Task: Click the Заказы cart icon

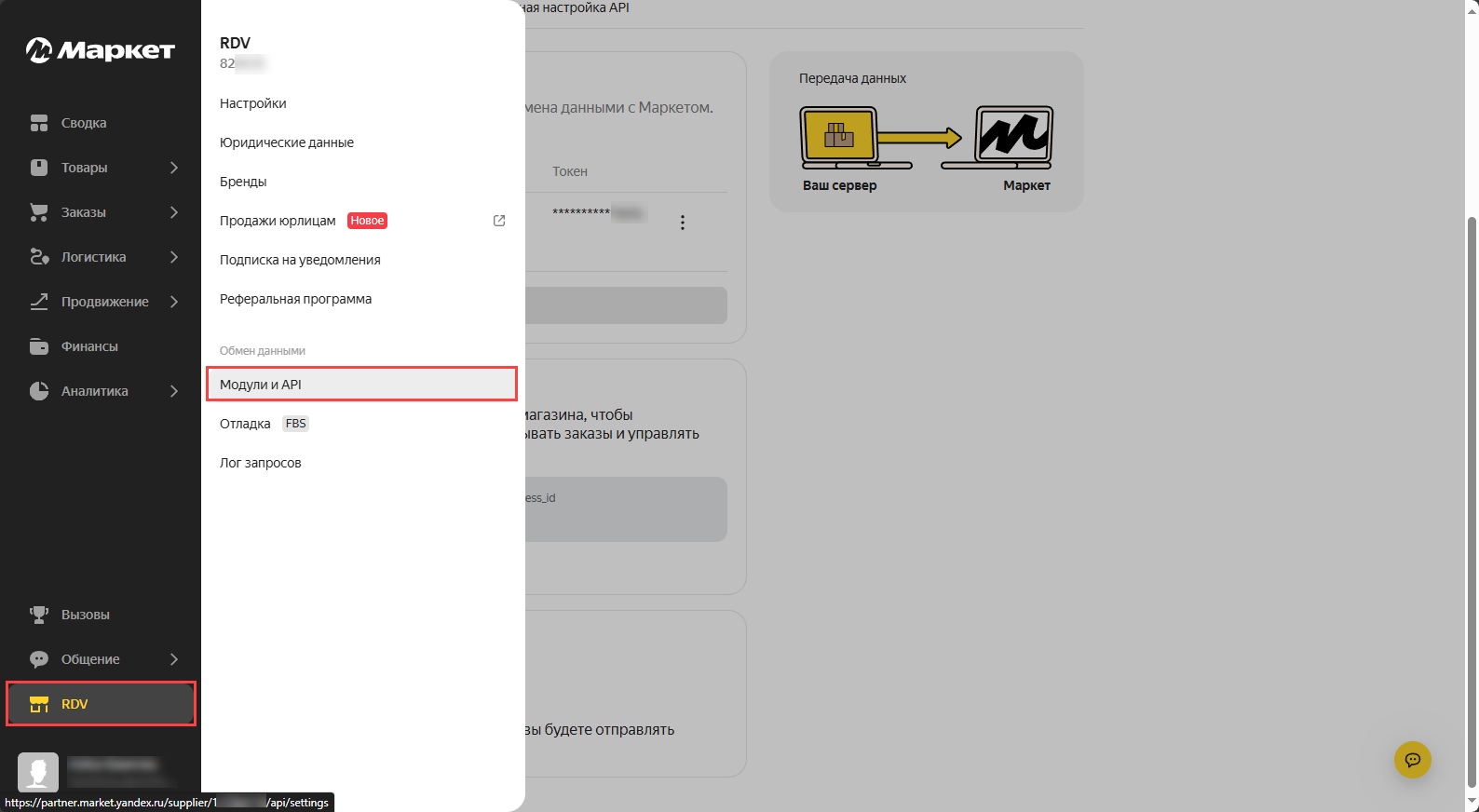Action: [x=39, y=212]
